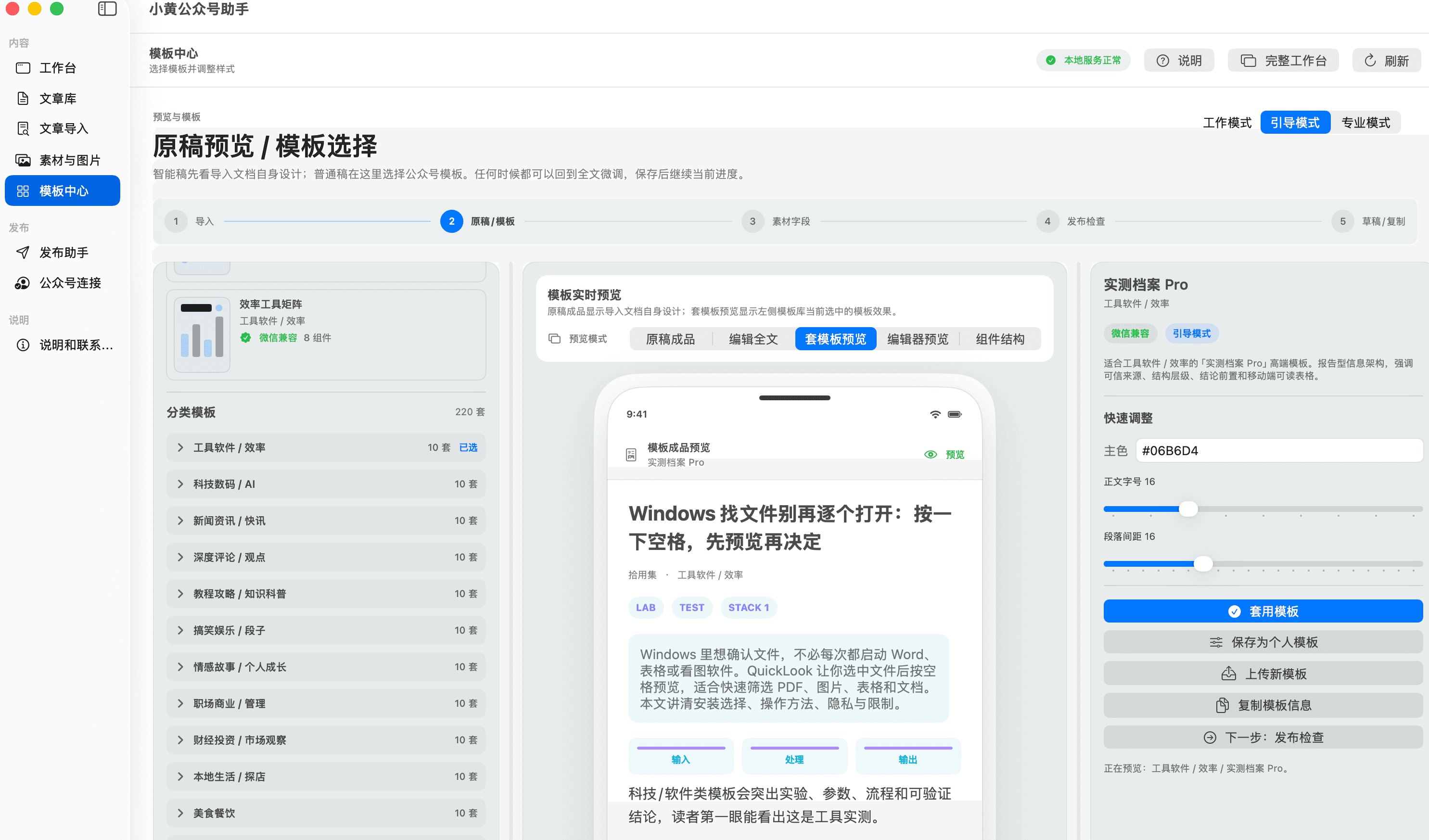Open 素材与图片 in the sidebar

[x=63, y=160]
